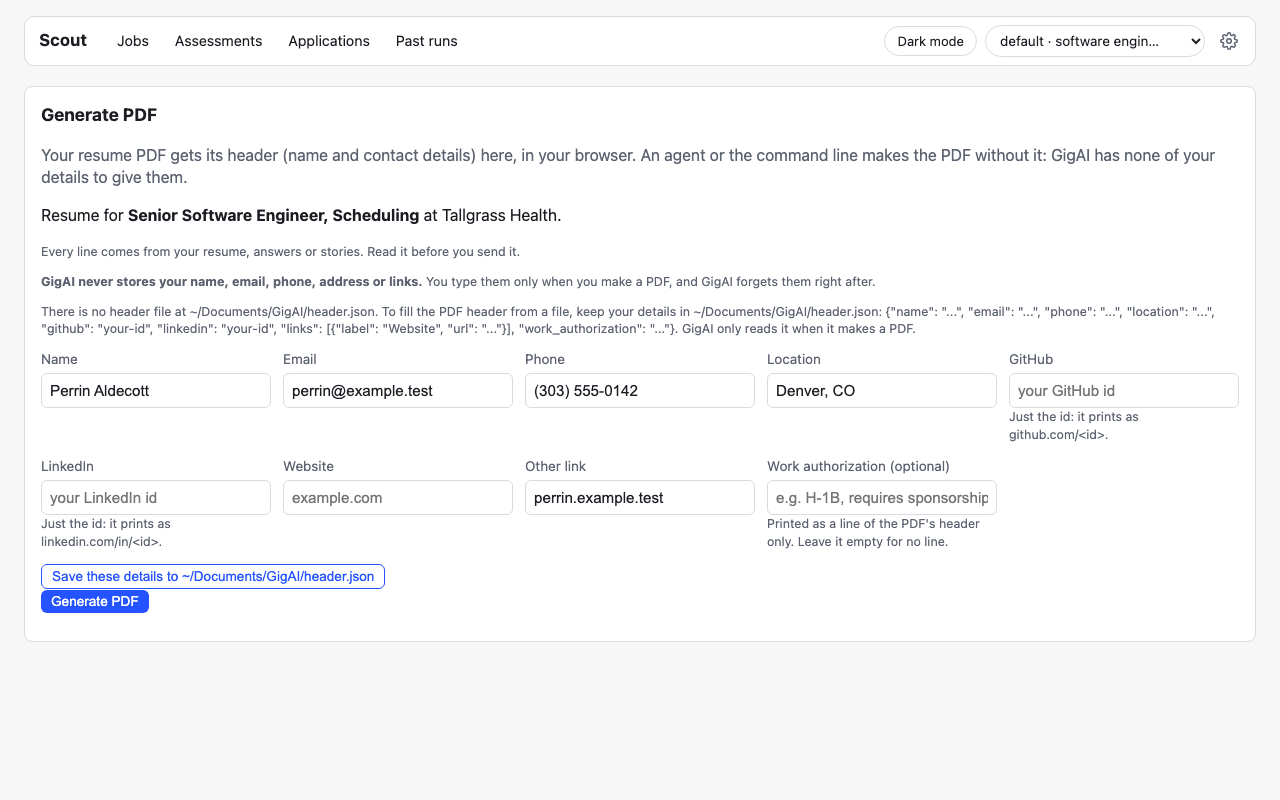The width and height of the screenshot is (1280, 800).
Task: Switch to the Applications tab
Action: (329, 41)
